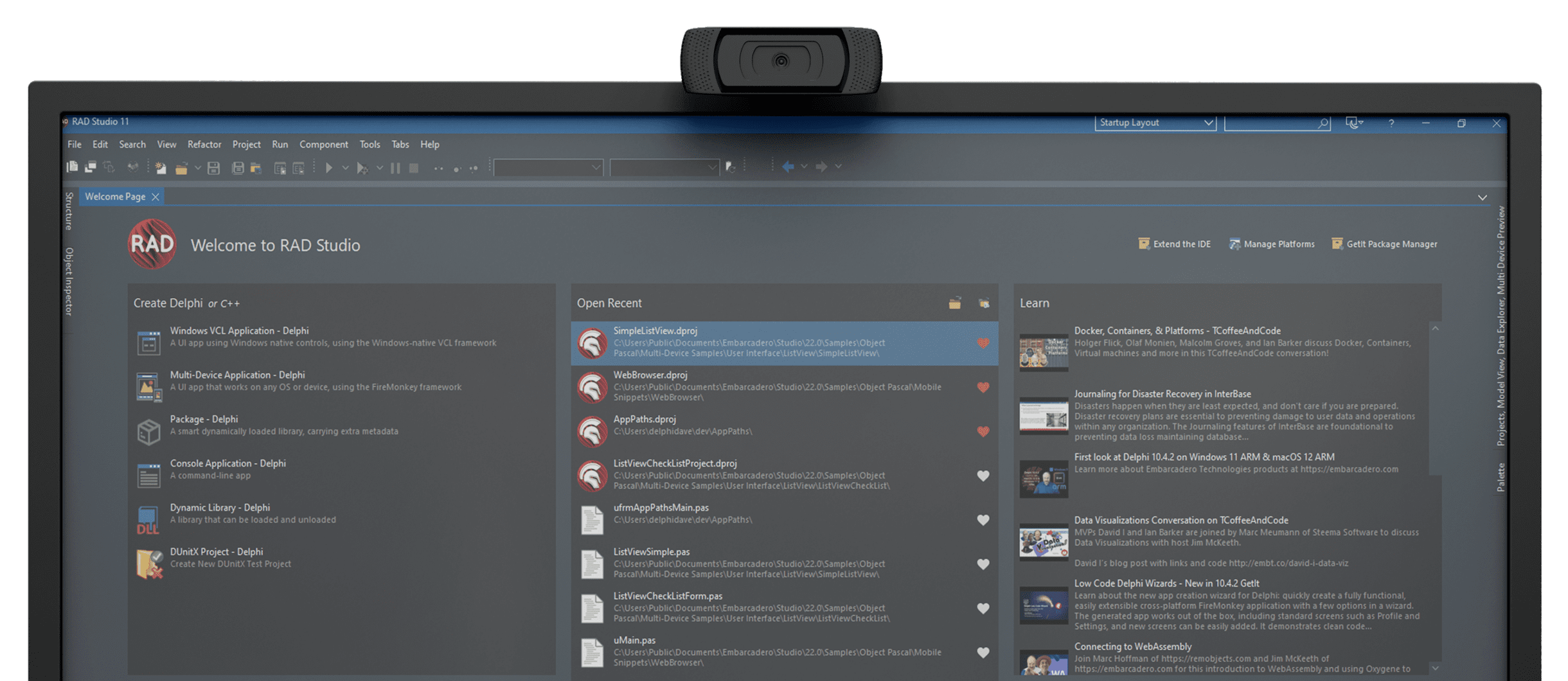Close the Welcome Page tab
This screenshot has width=1568, height=681.
[x=155, y=197]
